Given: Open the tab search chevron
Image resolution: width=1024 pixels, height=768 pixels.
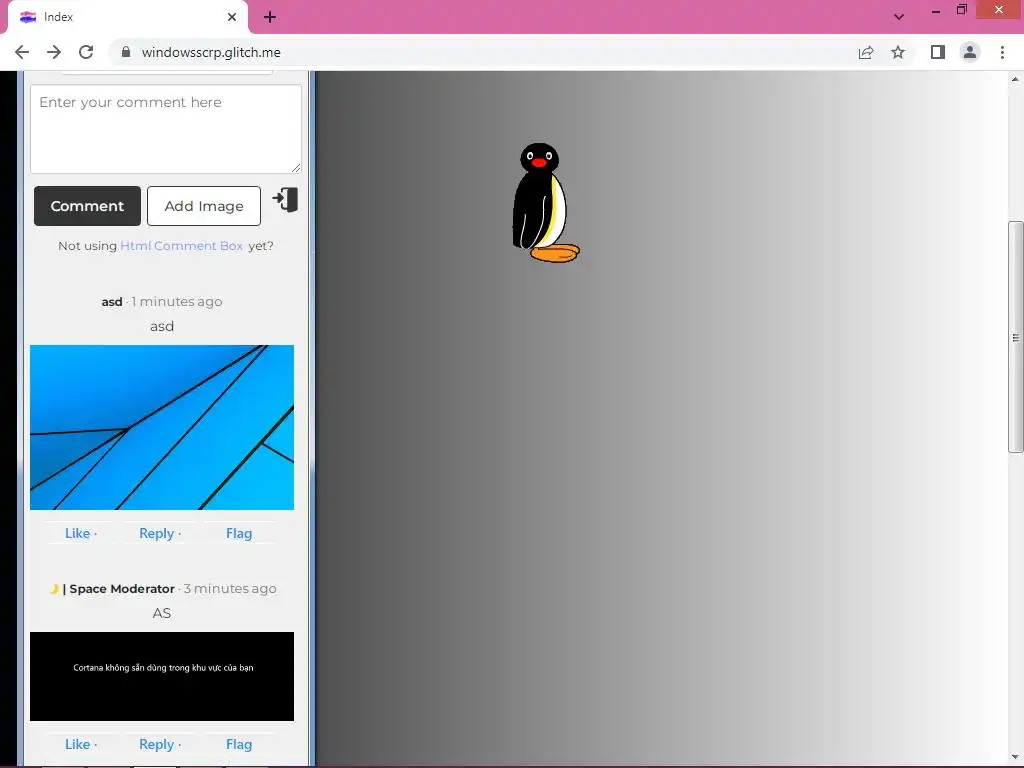Looking at the screenshot, I should coord(899,17).
